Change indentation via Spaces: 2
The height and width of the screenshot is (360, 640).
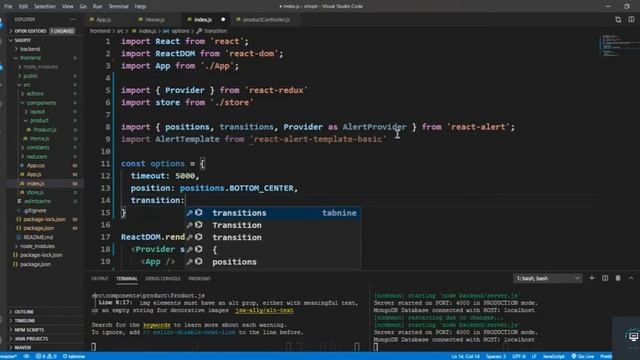tap(496, 356)
